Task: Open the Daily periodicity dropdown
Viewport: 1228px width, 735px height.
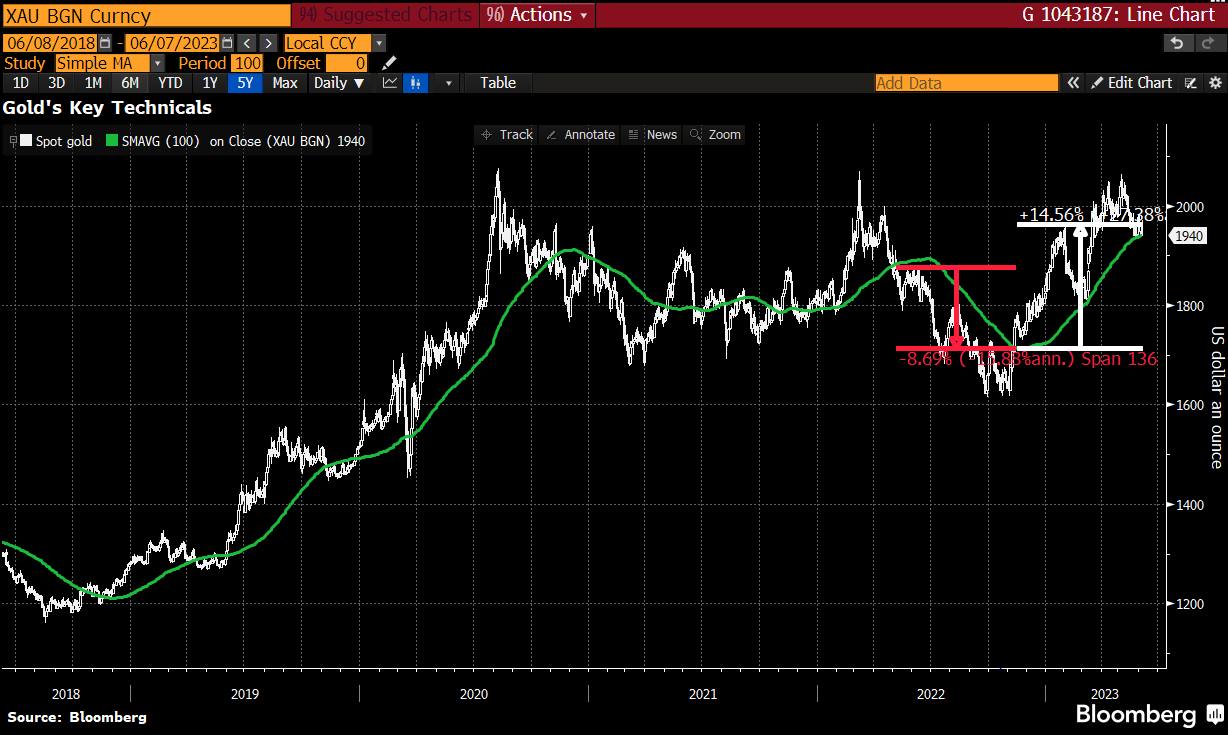Action: pyautogui.click(x=339, y=83)
